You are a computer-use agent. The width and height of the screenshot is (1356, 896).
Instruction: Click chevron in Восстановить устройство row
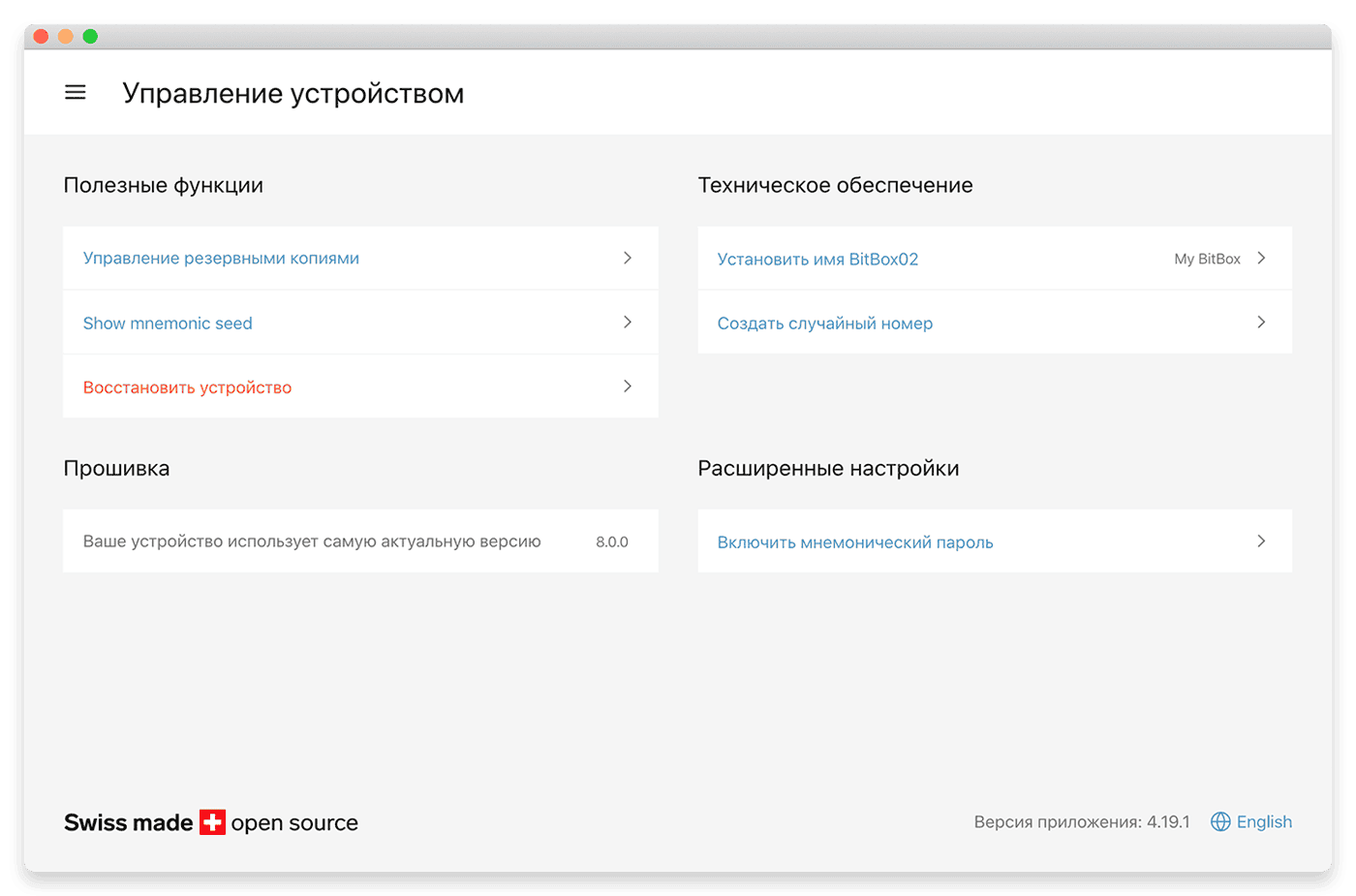(x=628, y=386)
